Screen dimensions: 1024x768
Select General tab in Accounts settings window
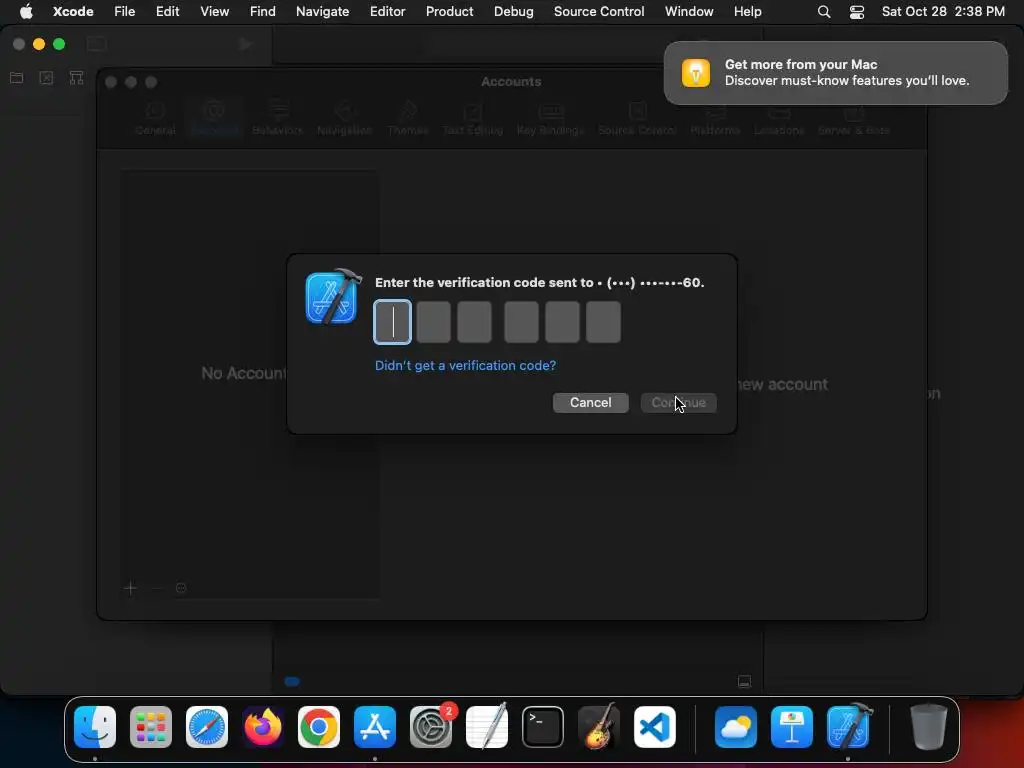(x=155, y=119)
